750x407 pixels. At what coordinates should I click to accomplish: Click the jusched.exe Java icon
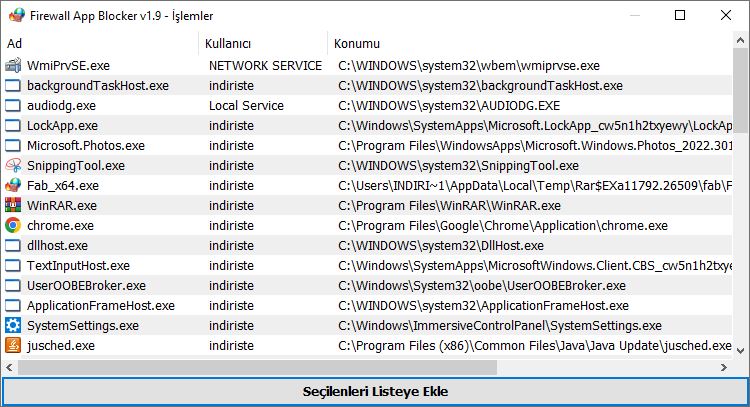pos(13,345)
